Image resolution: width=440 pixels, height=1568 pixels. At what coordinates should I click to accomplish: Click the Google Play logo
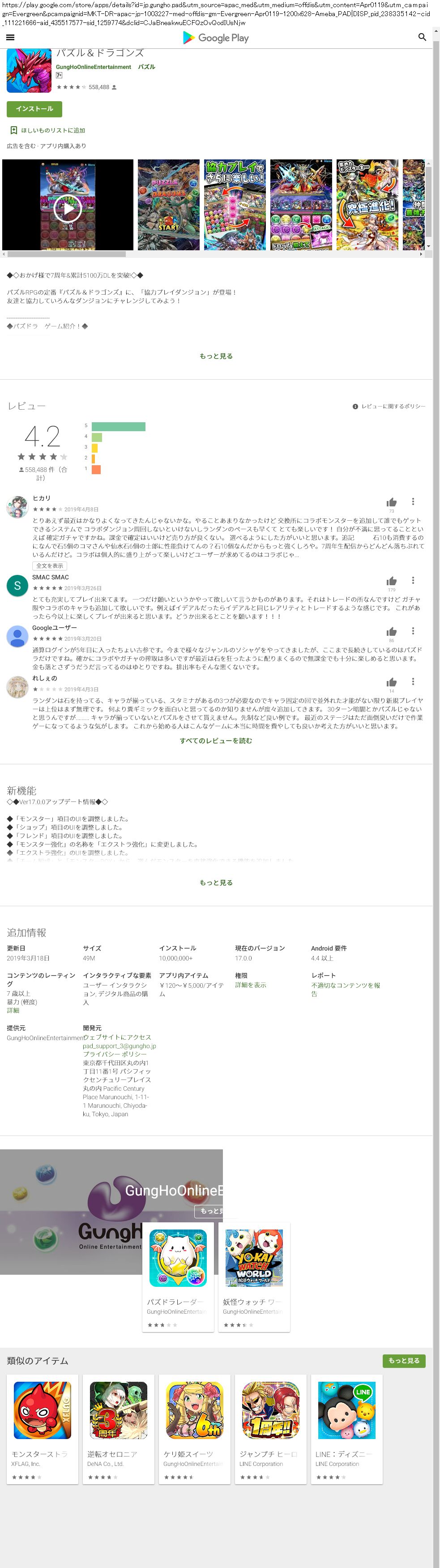pos(216,38)
